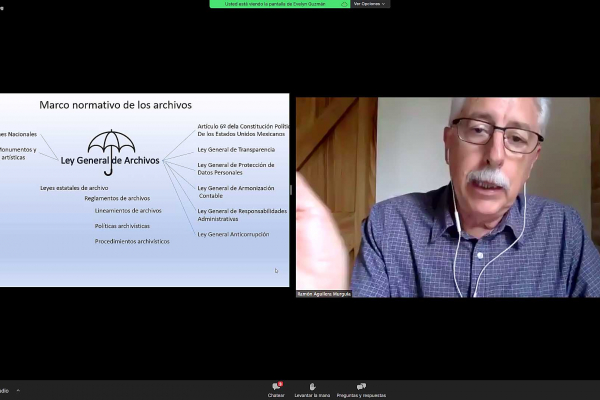The image size is (600, 400).
Task: Click Leyes estatales de archivo text
Action: click(x=74, y=188)
